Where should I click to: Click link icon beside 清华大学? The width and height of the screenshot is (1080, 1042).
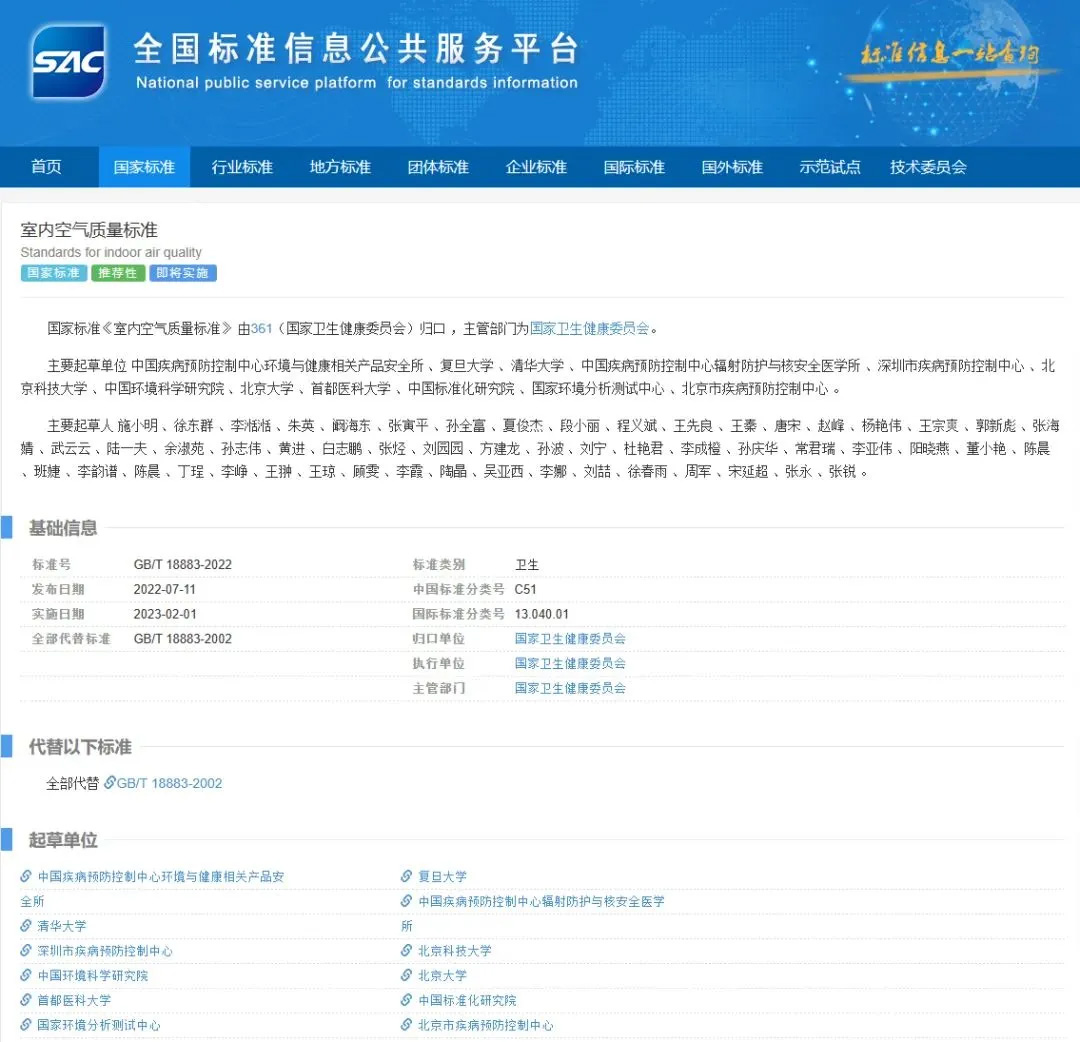26,927
